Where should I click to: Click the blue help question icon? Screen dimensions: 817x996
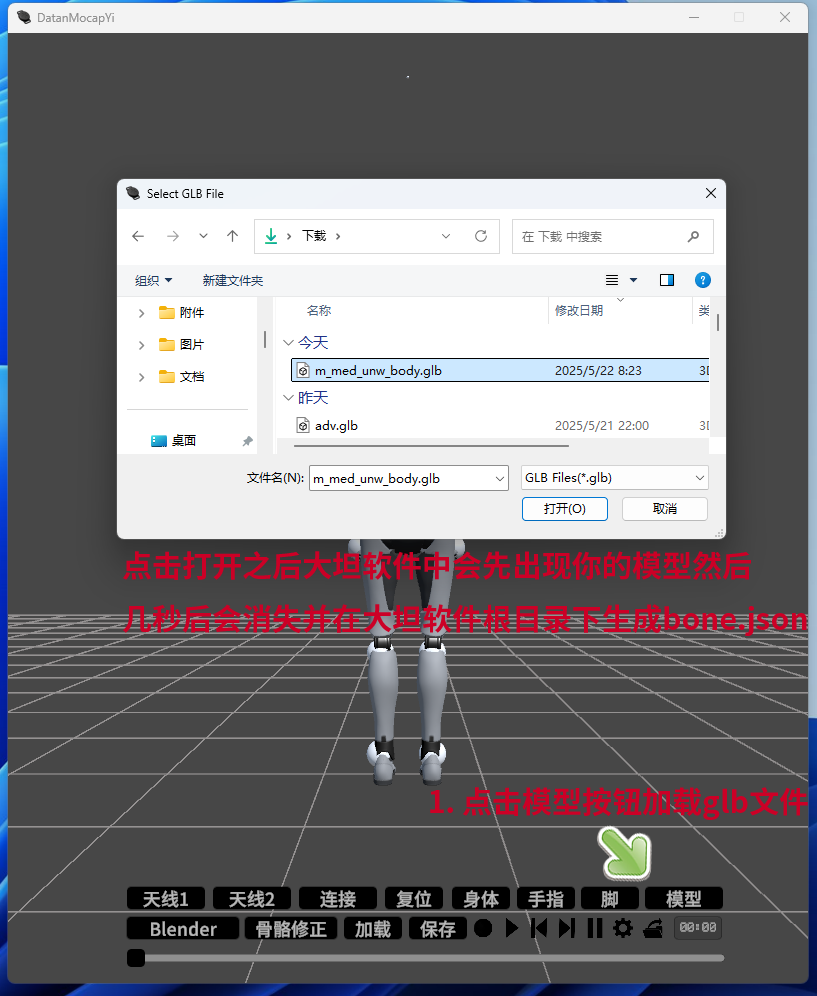tap(703, 280)
